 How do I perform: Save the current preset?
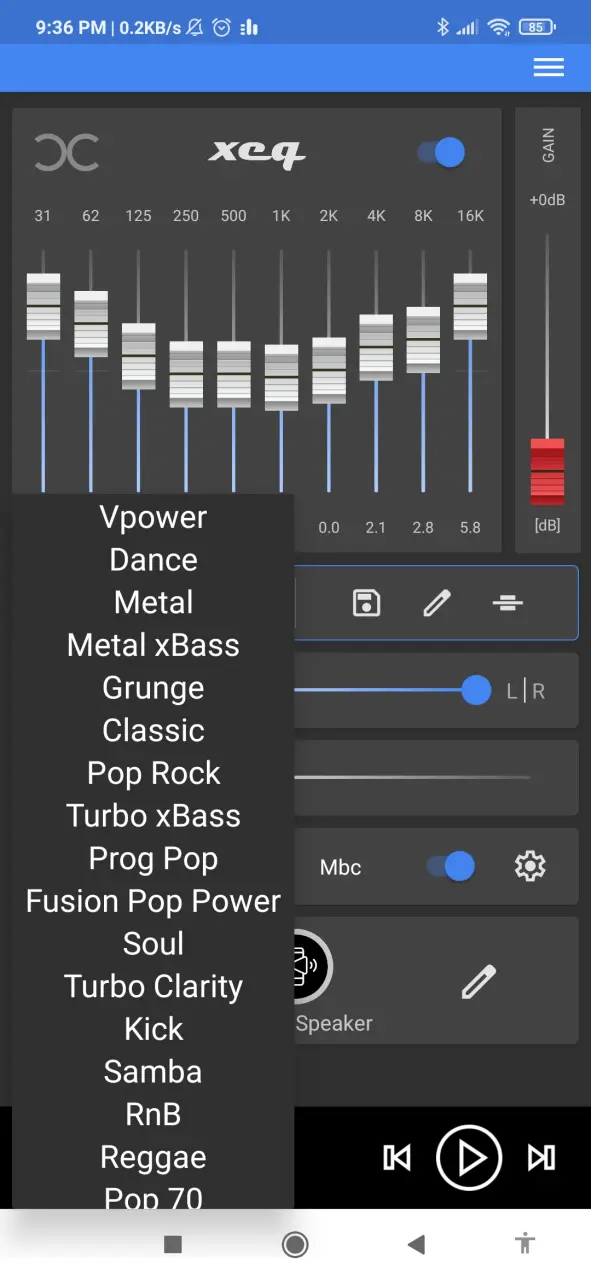(x=367, y=603)
